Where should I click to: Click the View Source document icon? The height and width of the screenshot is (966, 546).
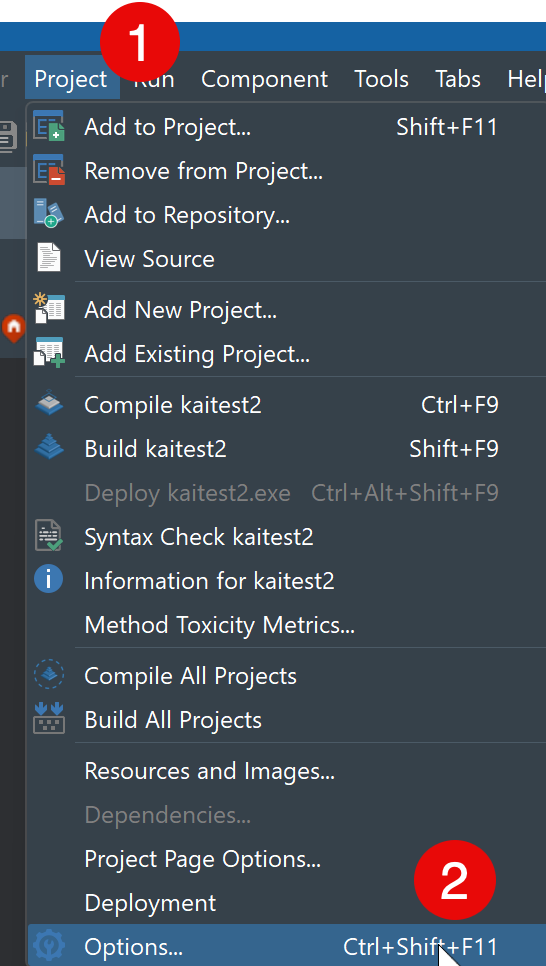point(49,258)
